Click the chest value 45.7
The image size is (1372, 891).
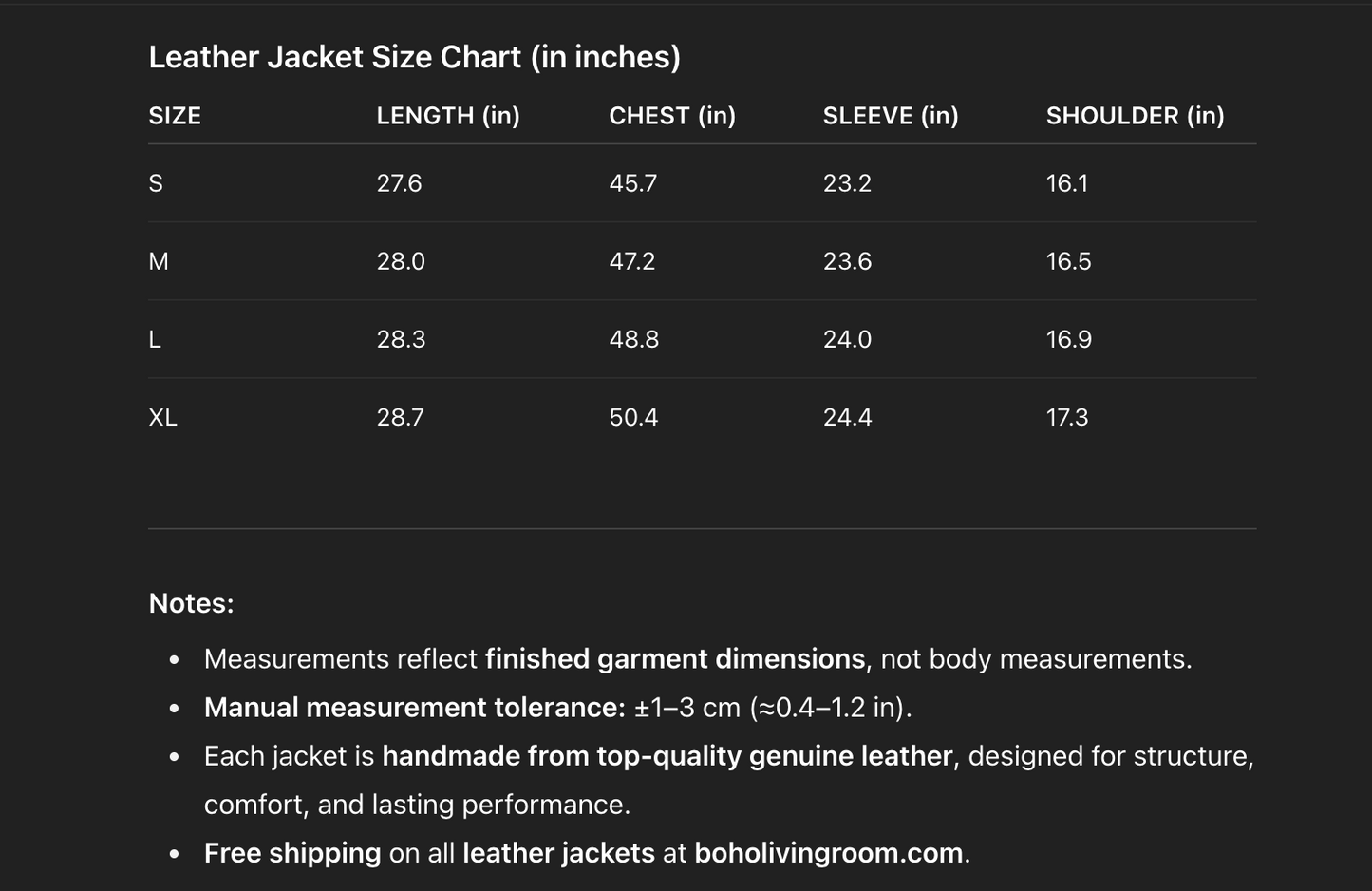632,183
